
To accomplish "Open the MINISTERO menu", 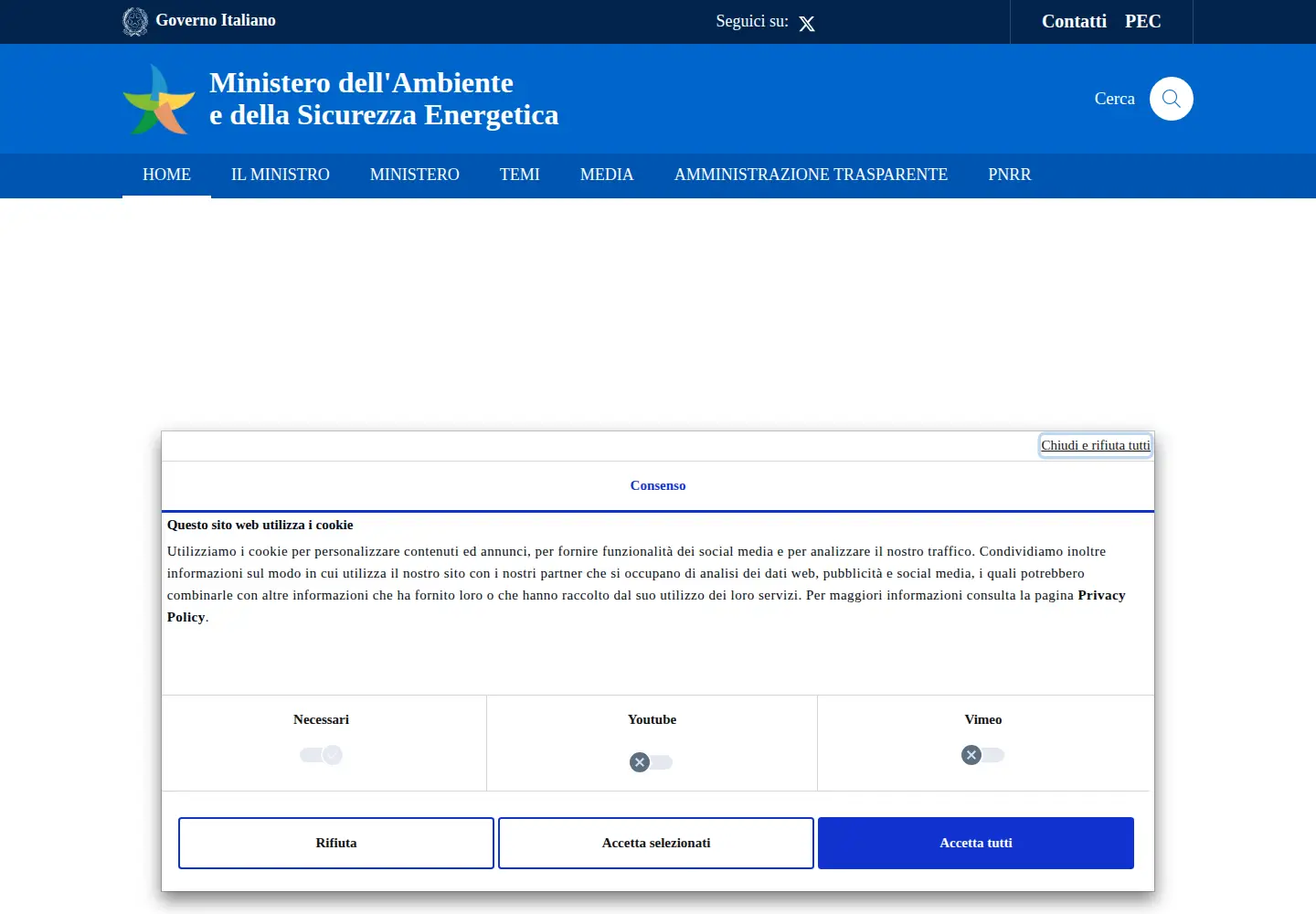I will [x=415, y=175].
